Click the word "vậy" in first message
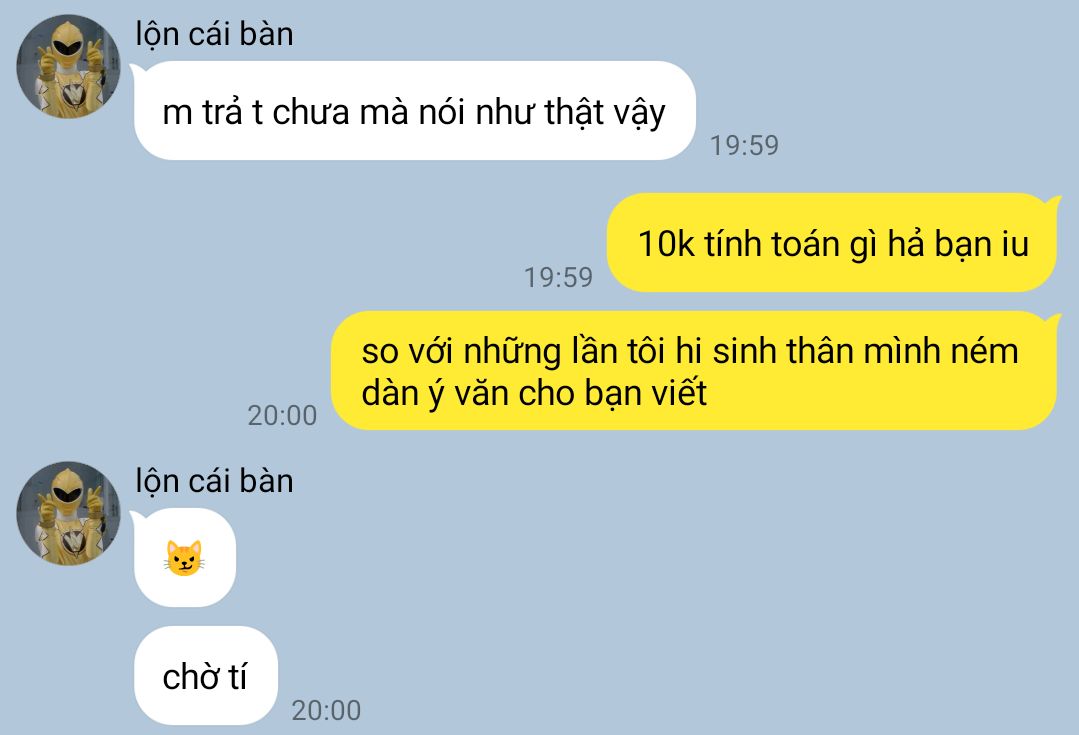 point(639,113)
